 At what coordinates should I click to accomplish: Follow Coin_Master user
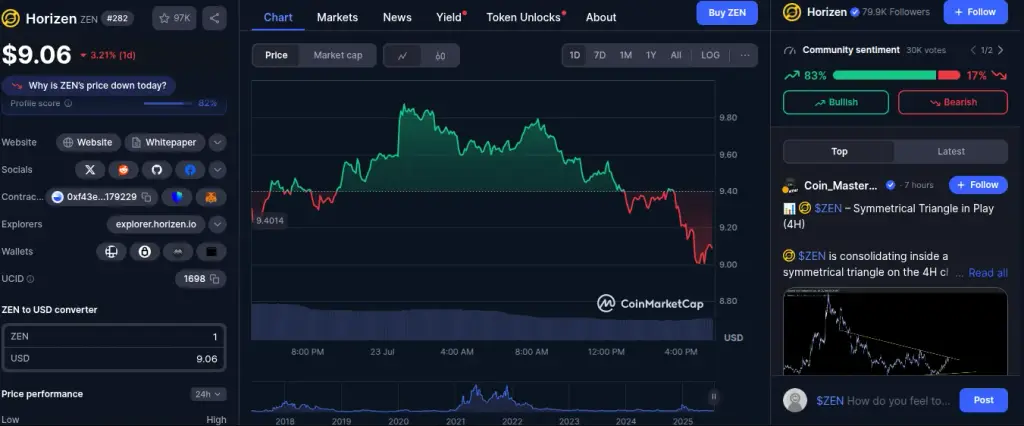pyautogui.click(x=978, y=185)
